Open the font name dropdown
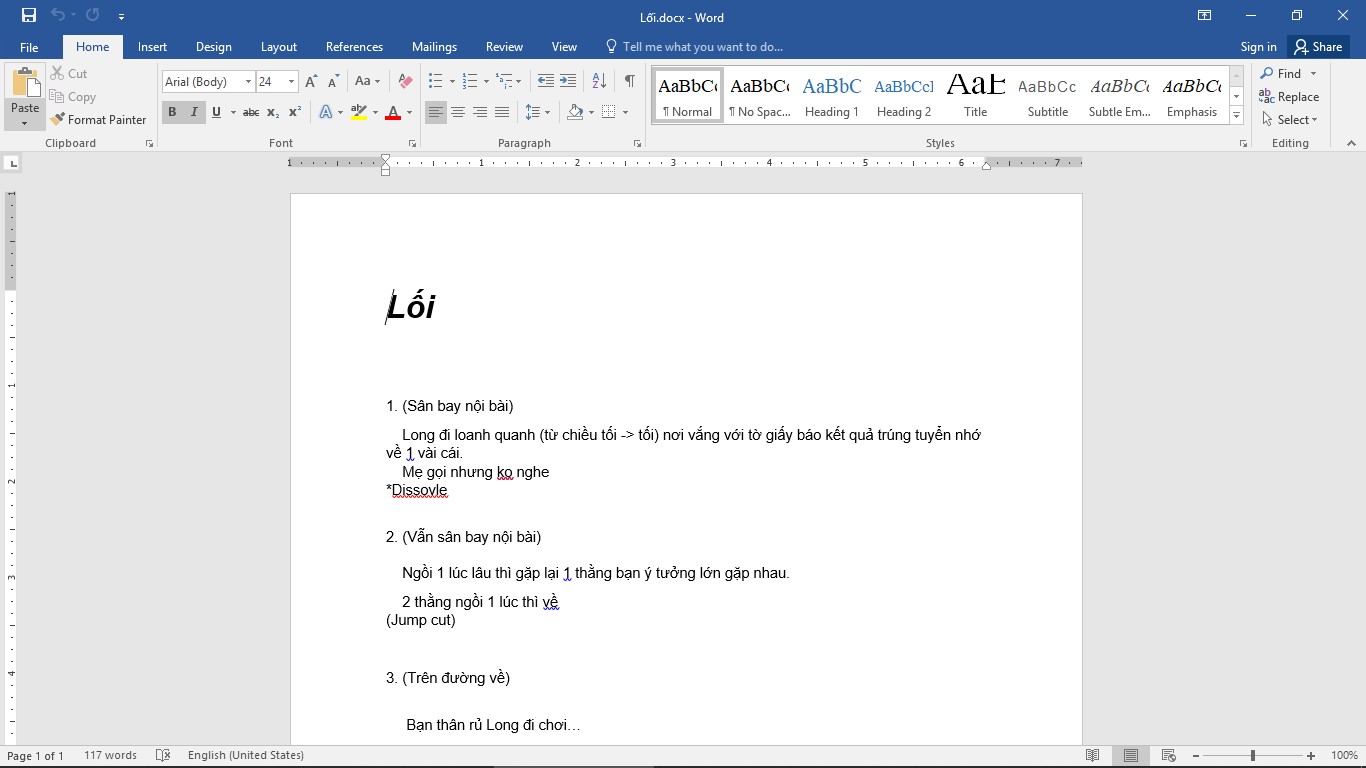Screen dimensions: 1366x768 point(248,82)
